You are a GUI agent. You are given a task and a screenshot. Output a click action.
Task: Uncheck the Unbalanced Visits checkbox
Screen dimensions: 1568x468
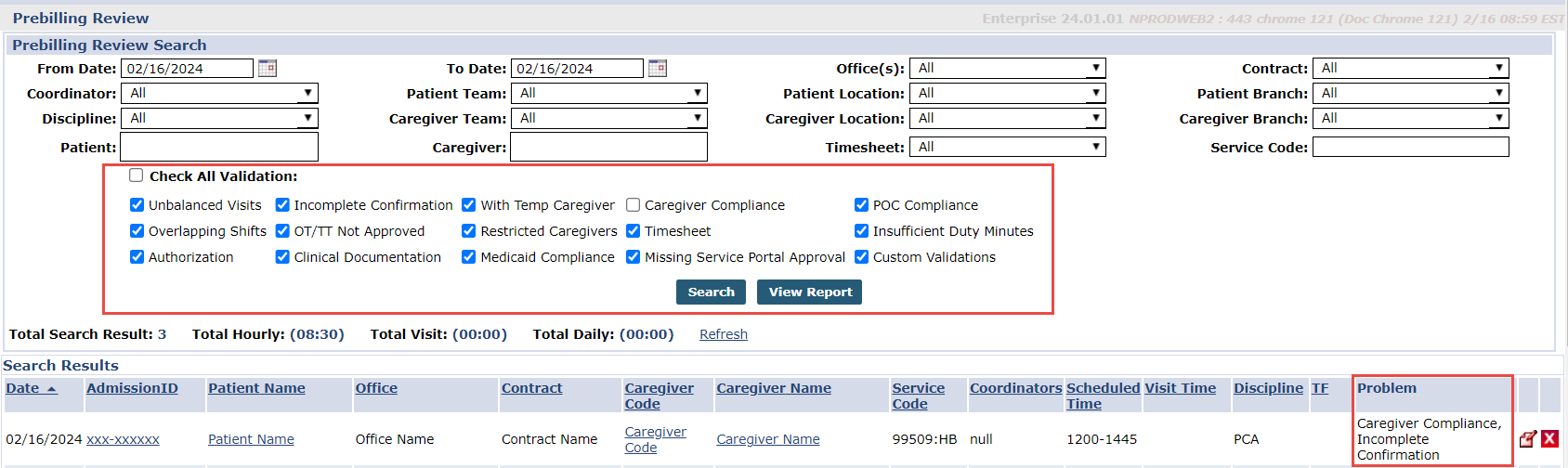click(x=137, y=205)
